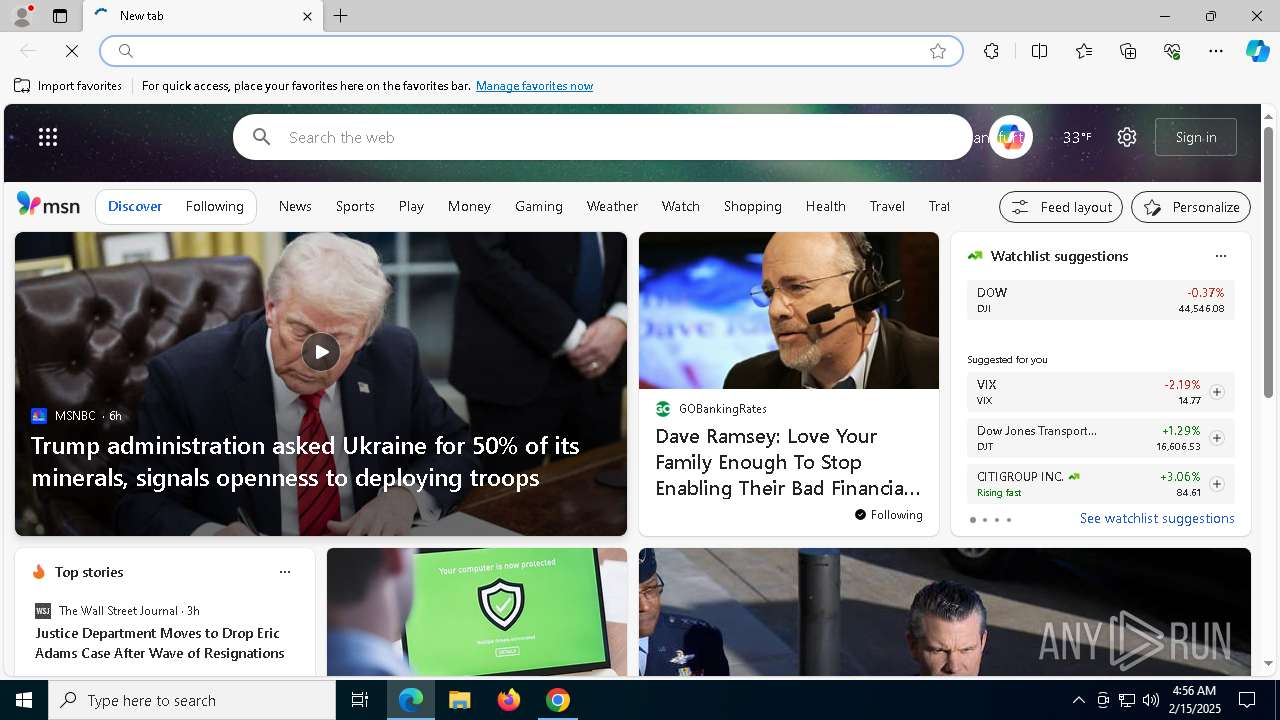
Task: Click the taskbar search box
Action: tap(192, 700)
